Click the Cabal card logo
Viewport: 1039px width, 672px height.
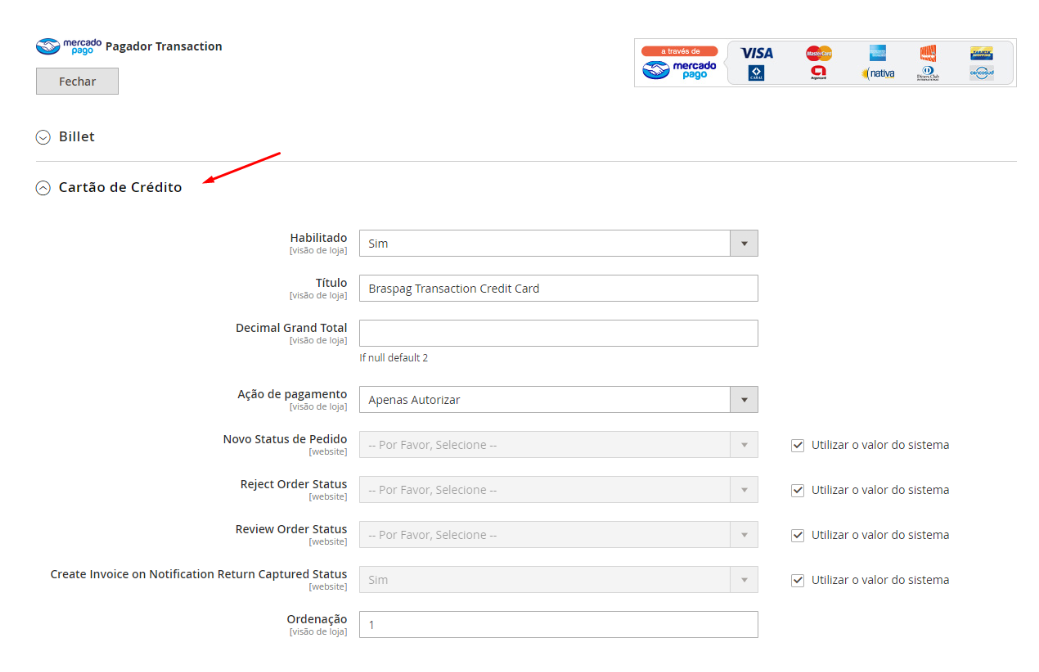pyautogui.click(x=757, y=73)
